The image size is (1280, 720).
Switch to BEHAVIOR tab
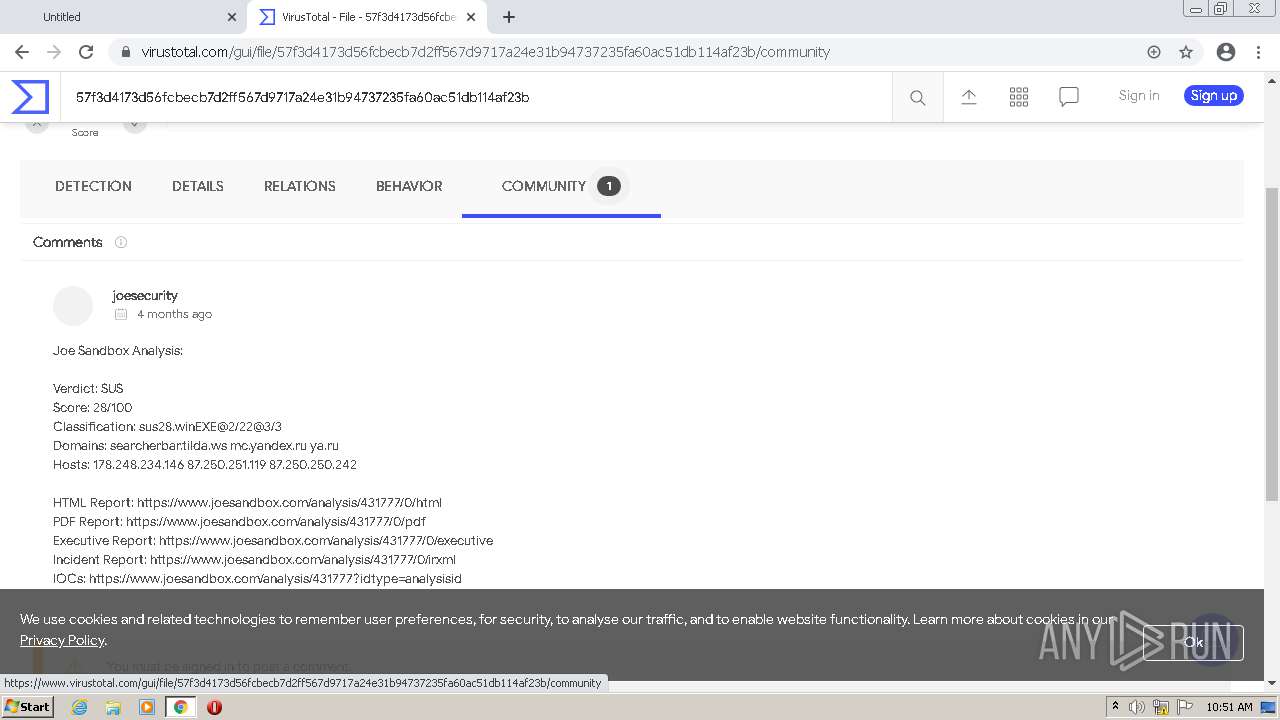point(409,186)
